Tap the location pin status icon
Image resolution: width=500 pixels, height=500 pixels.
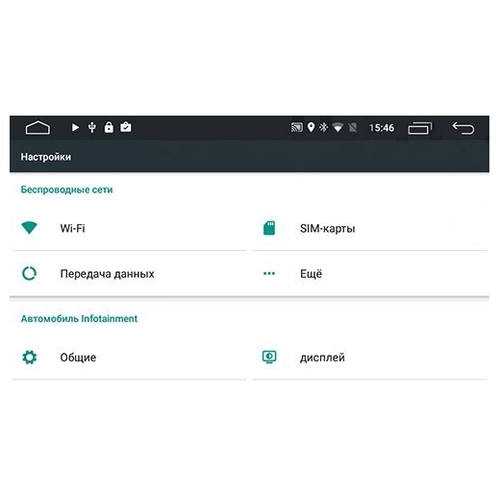click(x=311, y=127)
